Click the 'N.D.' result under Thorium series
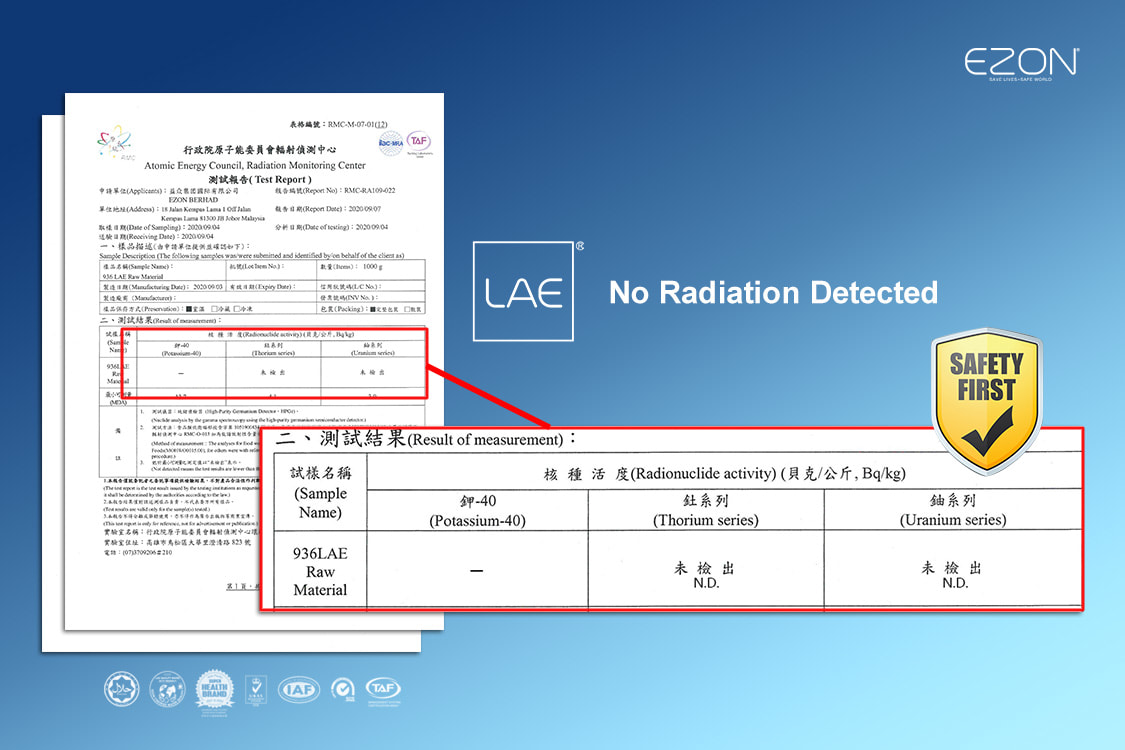Image resolution: width=1125 pixels, height=750 pixels. 707,583
